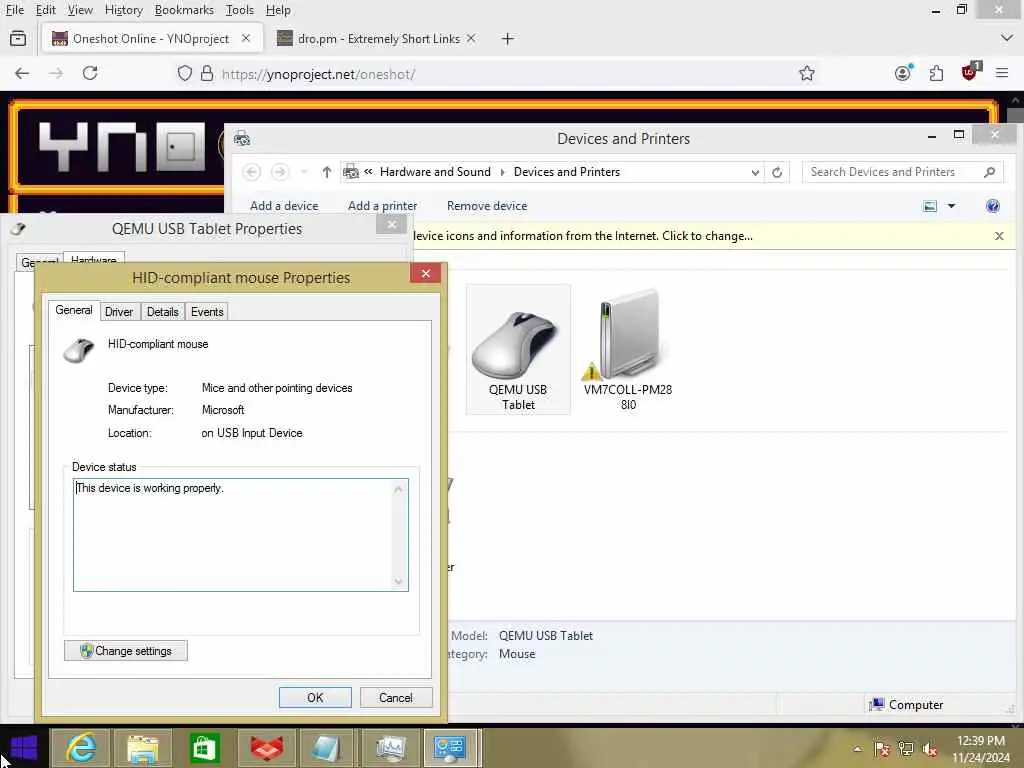Open Firefox View with the tab-strip icon
The height and width of the screenshot is (768, 1024).
pos(18,39)
